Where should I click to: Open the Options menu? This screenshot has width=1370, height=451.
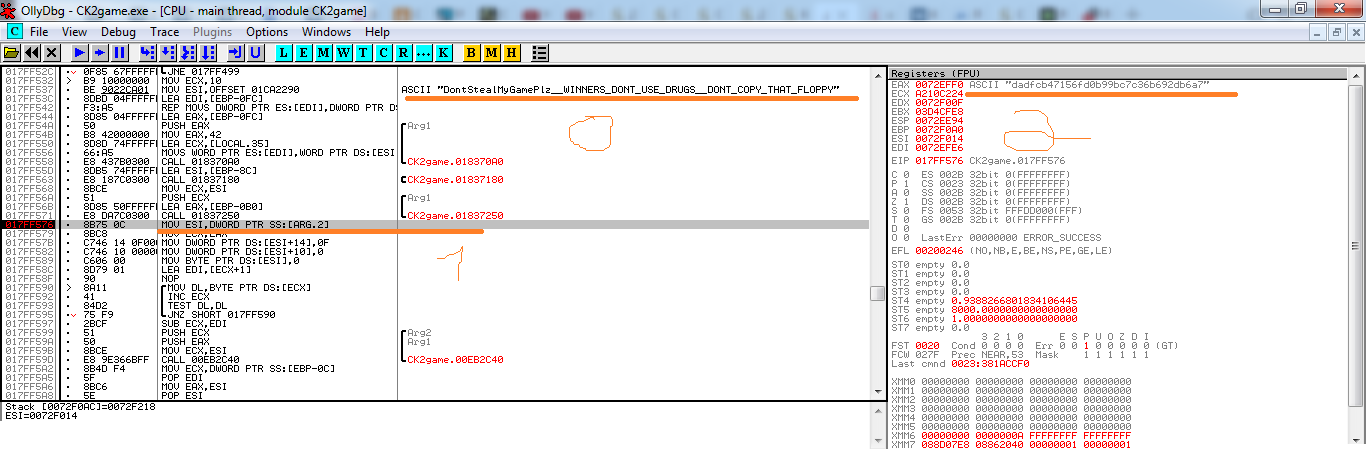[267, 32]
